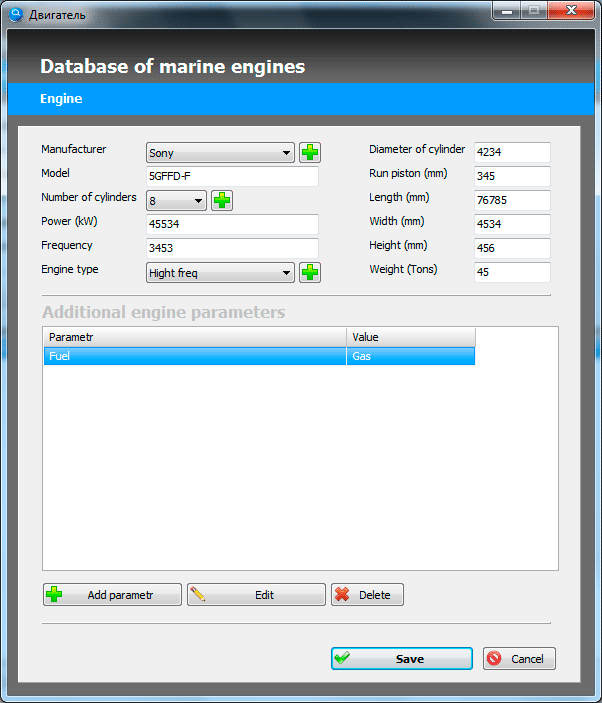Click the Diameter of cylinder field
The width and height of the screenshot is (602, 703).
pos(512,152)
